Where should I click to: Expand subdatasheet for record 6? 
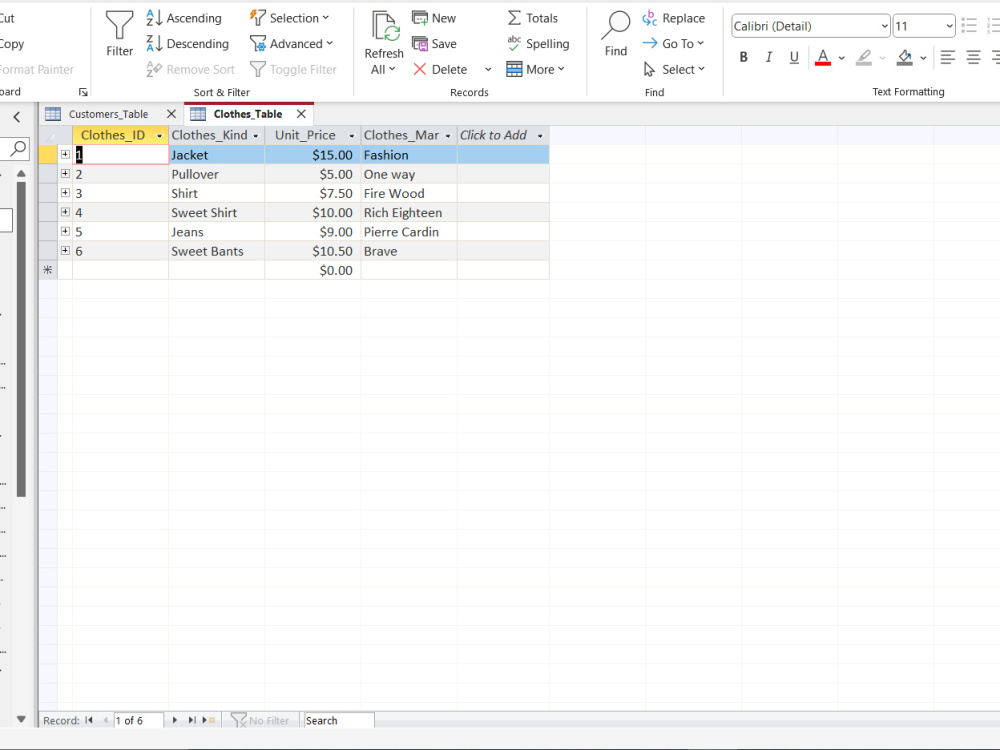[x=65, y=251]
